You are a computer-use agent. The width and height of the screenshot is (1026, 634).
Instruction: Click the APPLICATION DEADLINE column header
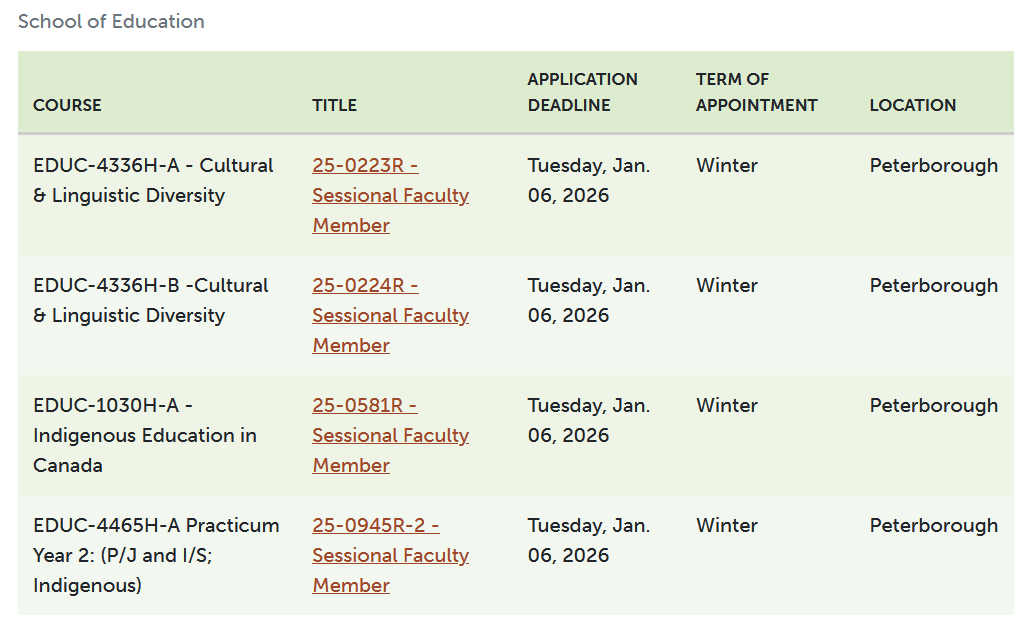pos(582,92)
